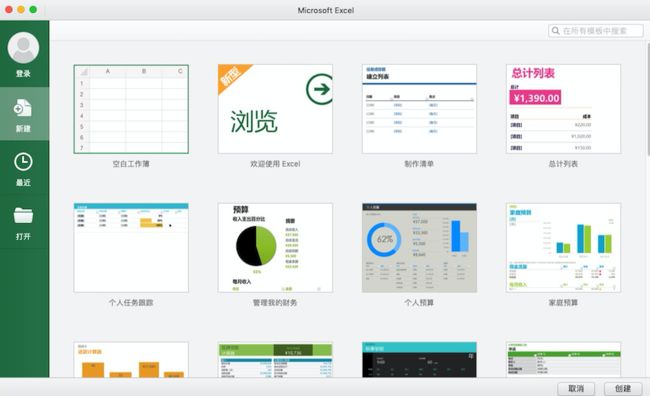Pick the 家庭预算 template thumbnail

click(x=563, y=248)
